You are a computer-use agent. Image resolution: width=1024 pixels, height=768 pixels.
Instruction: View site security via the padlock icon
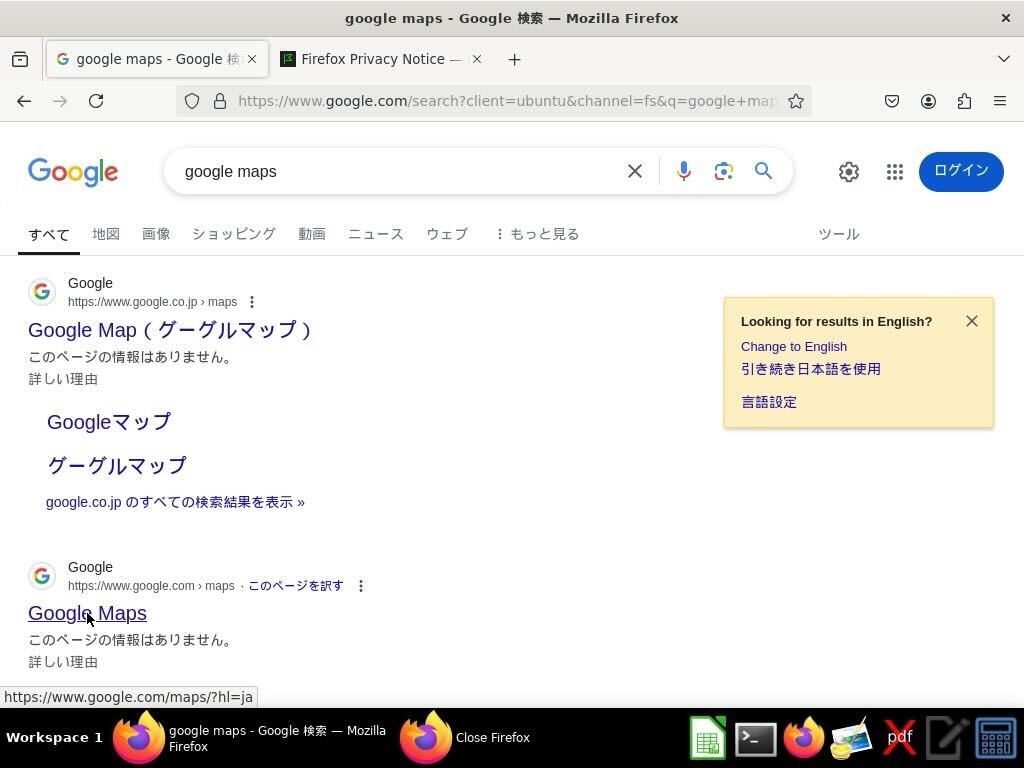[x=220, y=101]
